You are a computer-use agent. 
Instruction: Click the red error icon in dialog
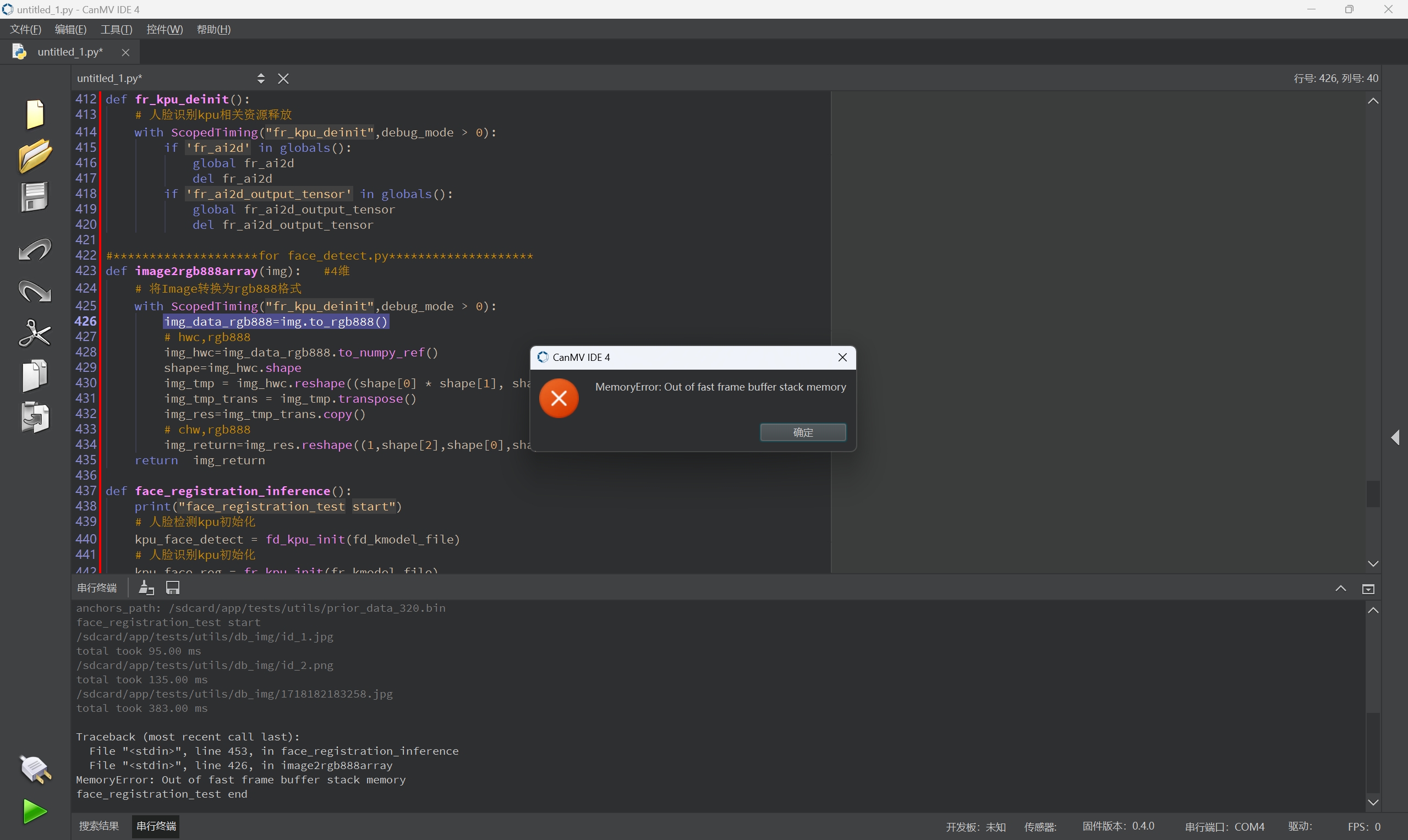point(559,398)
